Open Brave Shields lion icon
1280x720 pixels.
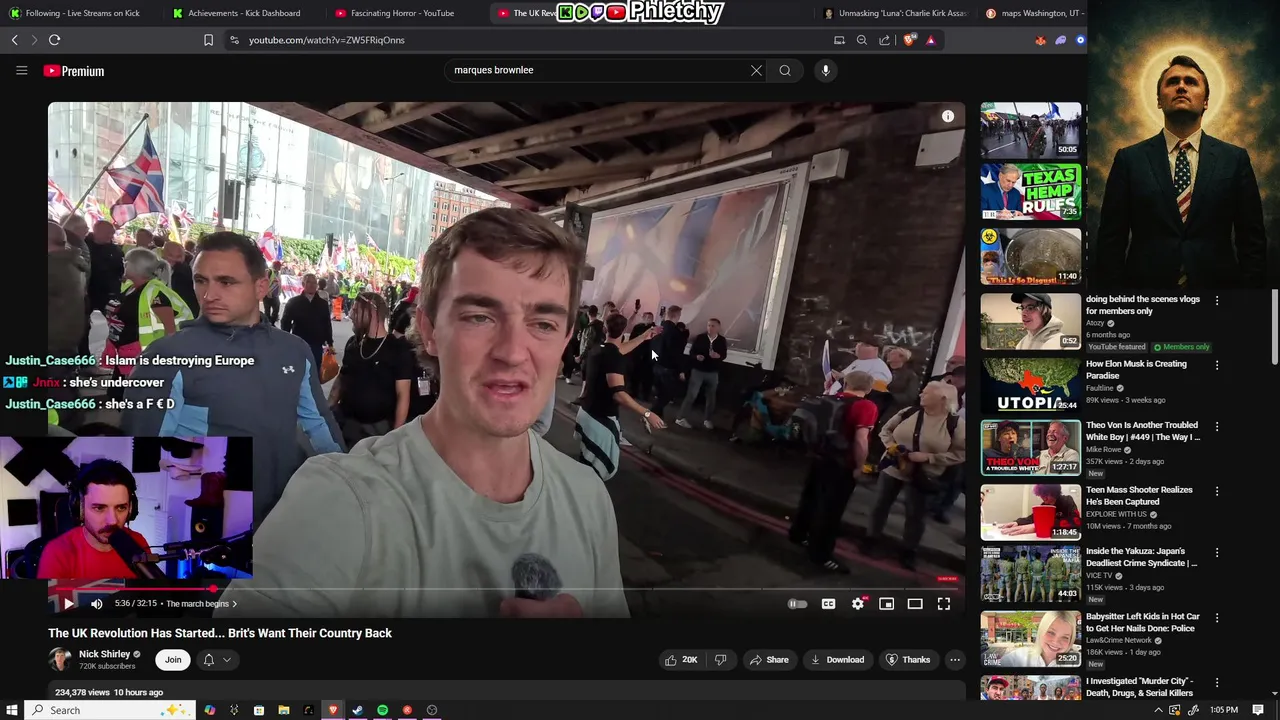[x=908, y=40]
